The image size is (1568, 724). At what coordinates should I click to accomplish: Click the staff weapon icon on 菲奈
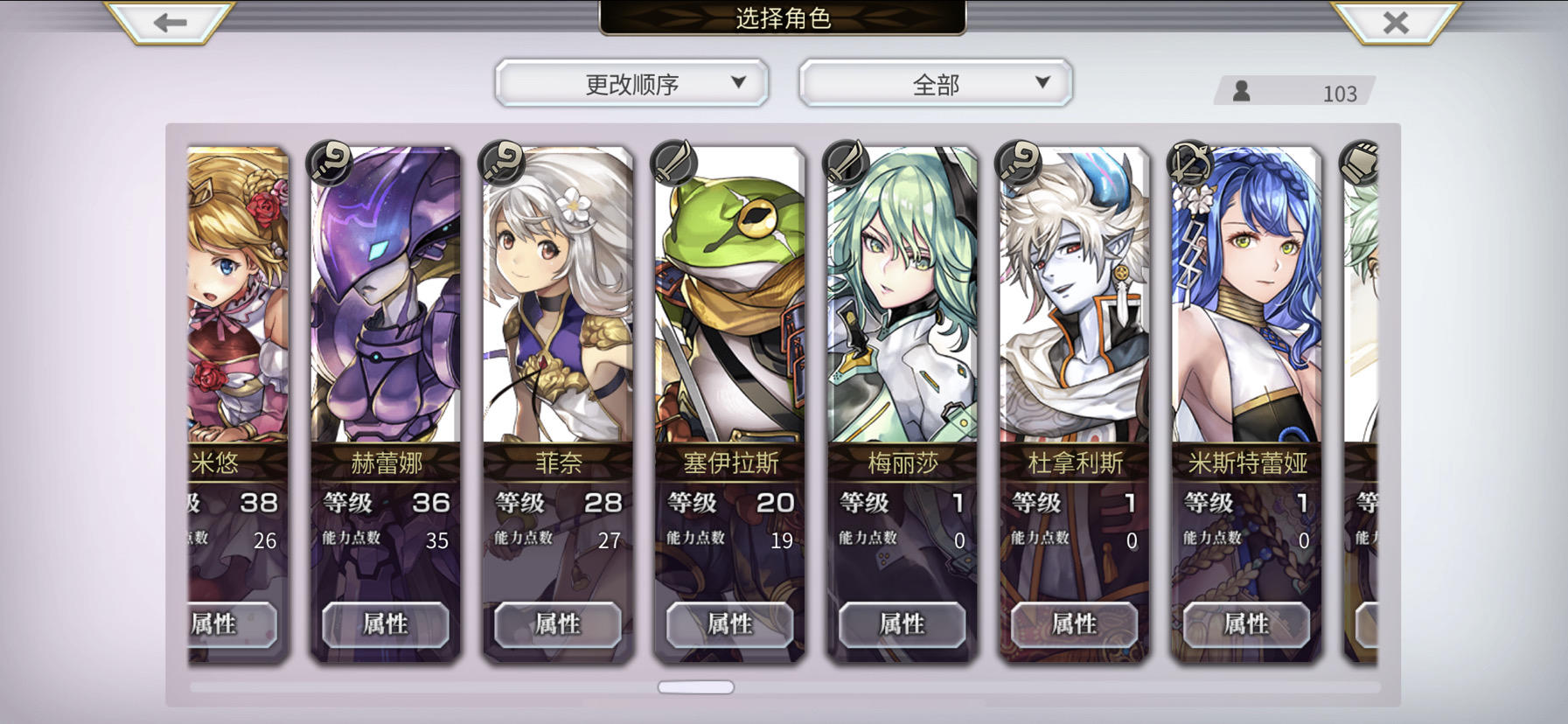pos(503,163)
